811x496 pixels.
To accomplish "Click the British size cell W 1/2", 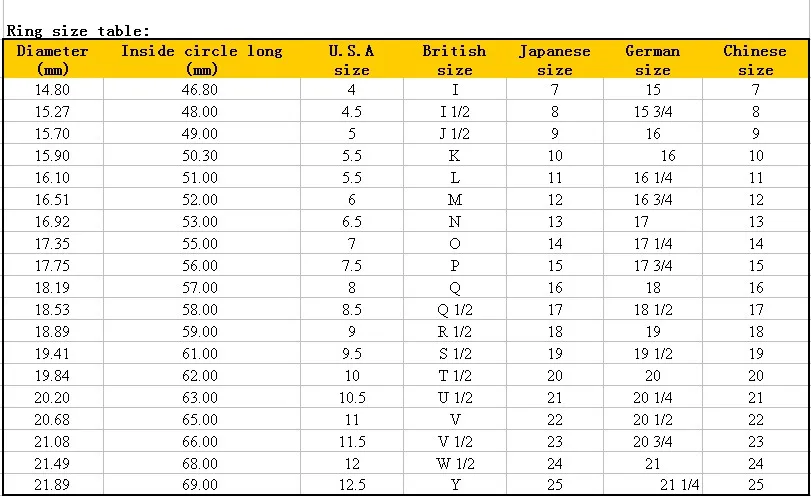I will 455,464.
